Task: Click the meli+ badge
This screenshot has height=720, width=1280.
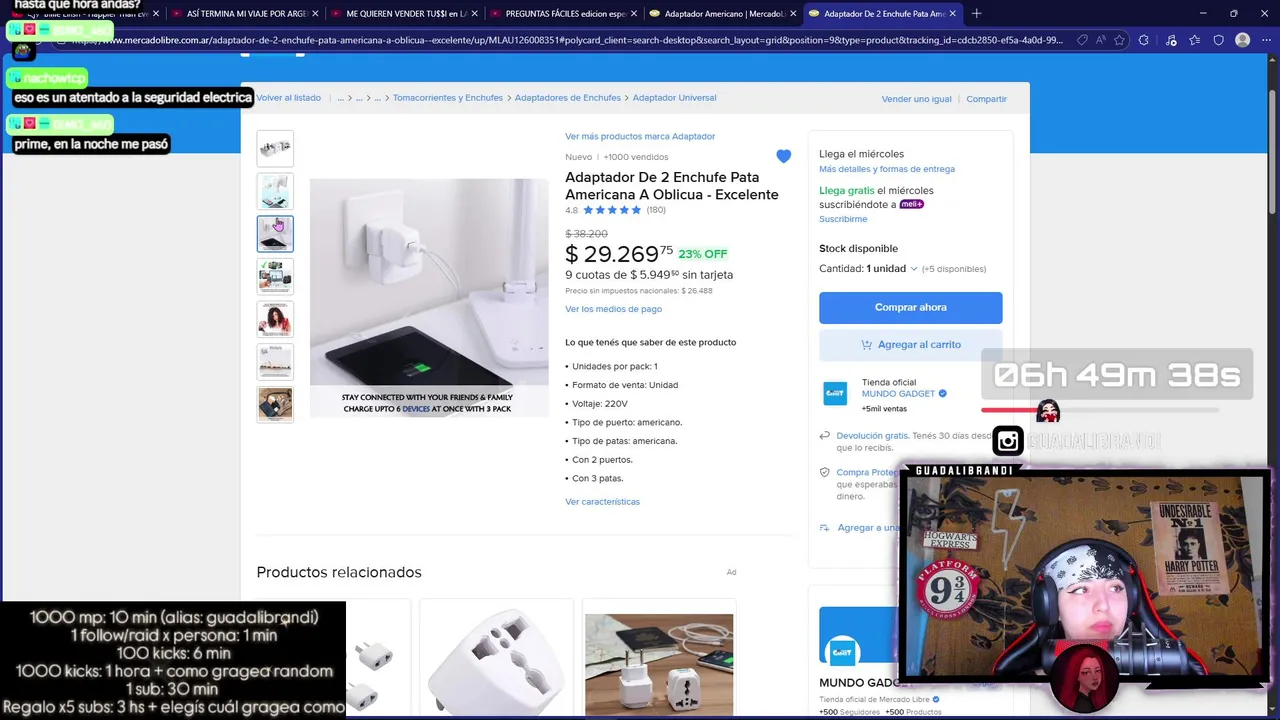Action: click(x=911, y=204)
